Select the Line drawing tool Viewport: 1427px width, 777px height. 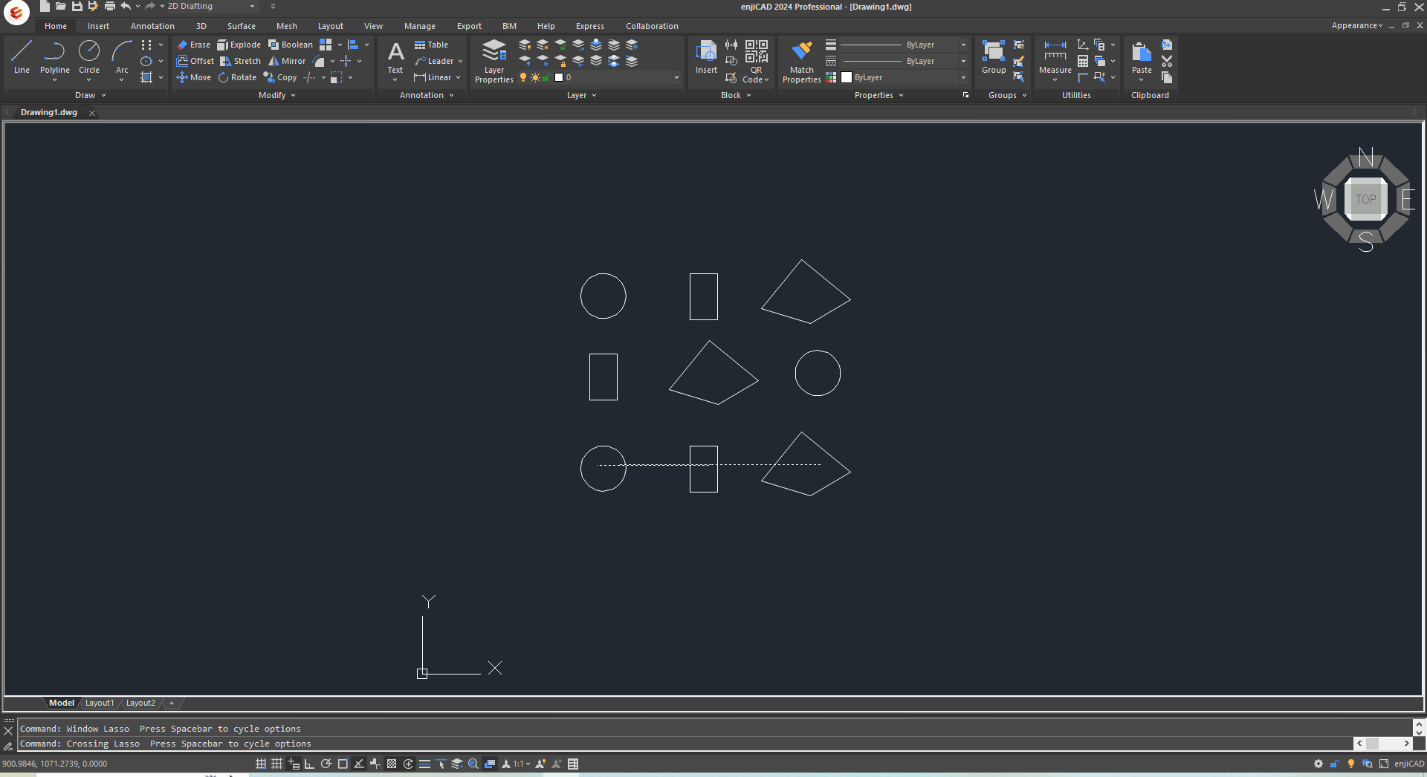(21, 57)
